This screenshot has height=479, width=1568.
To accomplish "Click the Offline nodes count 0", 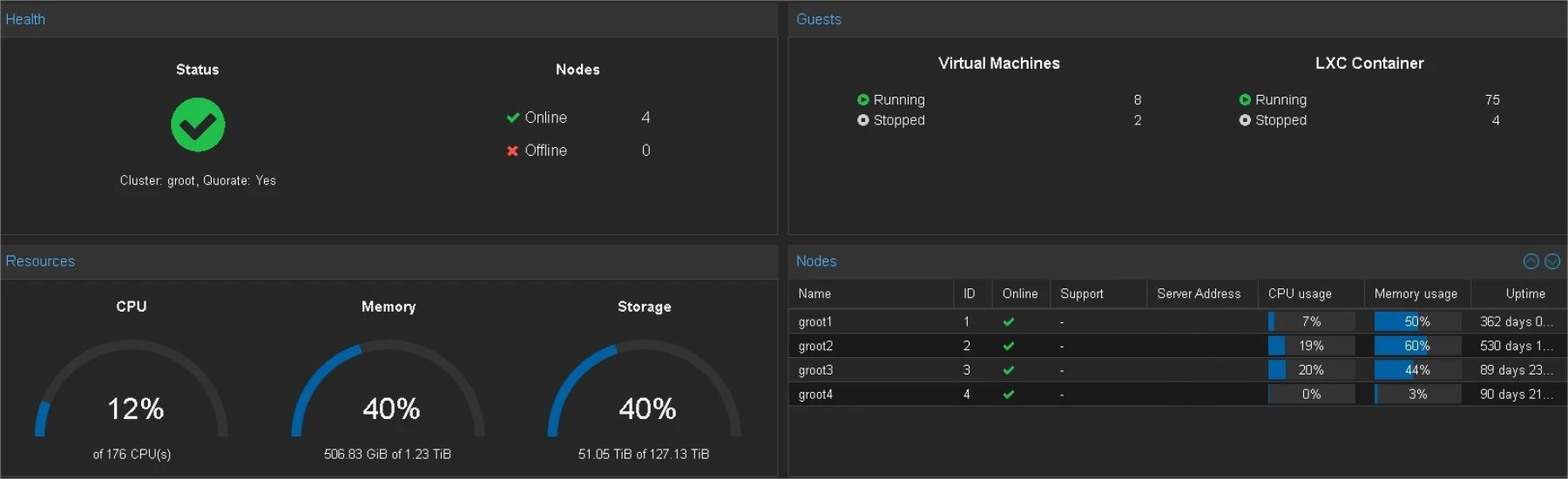I will (x=645, y=151).
